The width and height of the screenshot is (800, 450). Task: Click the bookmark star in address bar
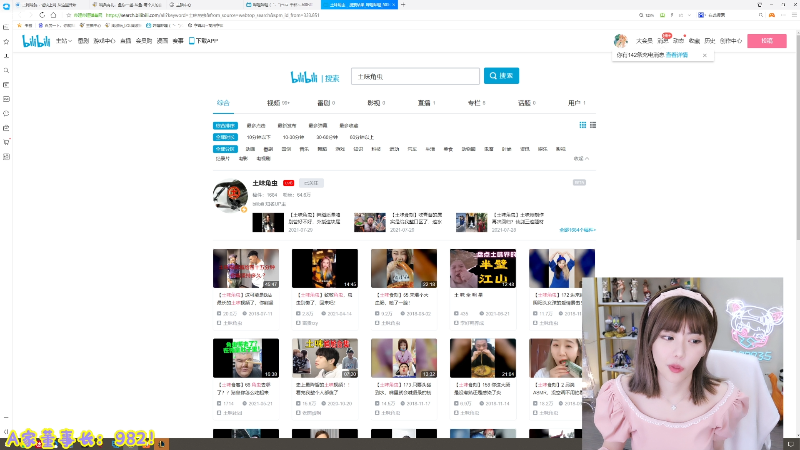click(68, 15)
